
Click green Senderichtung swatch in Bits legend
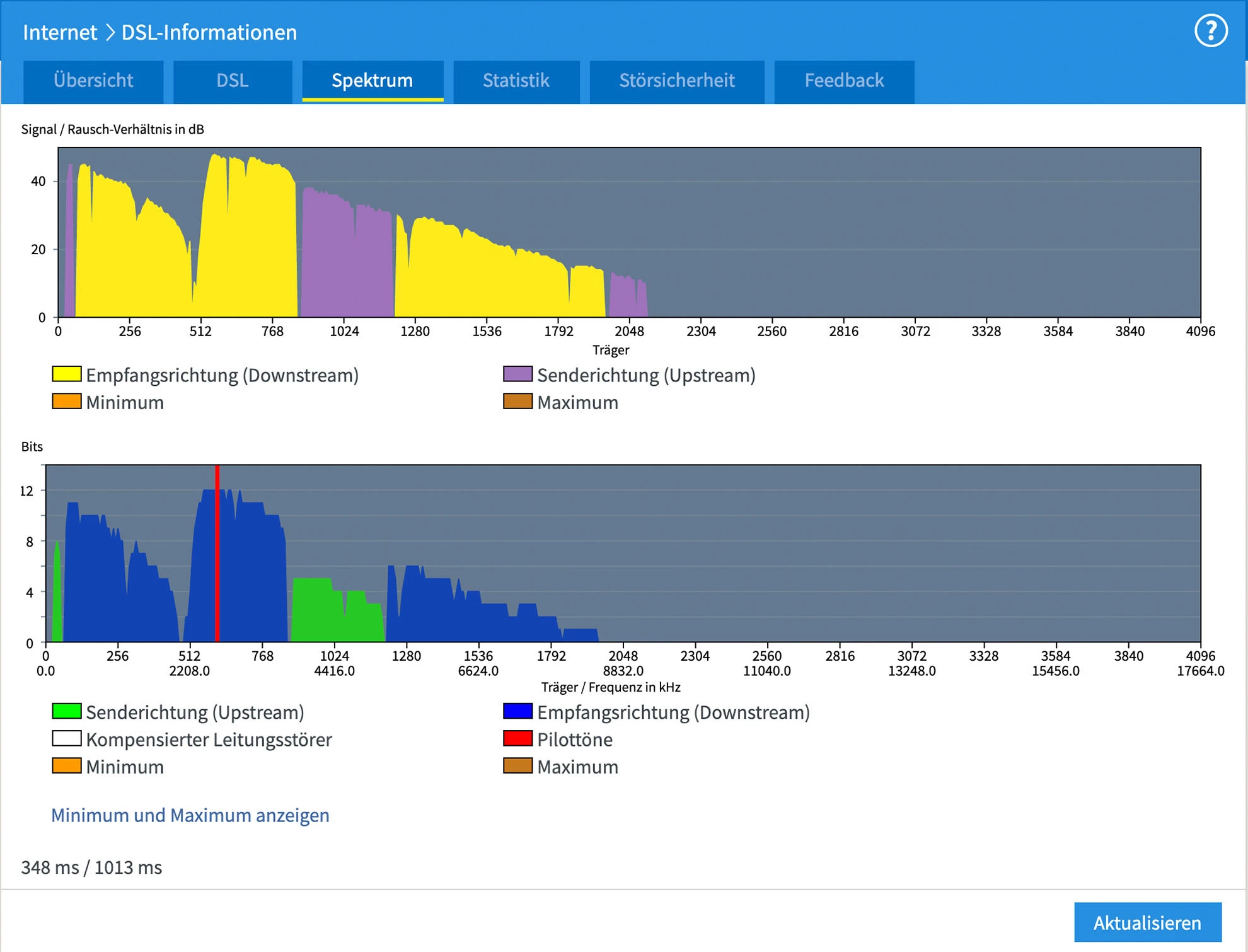67,712
